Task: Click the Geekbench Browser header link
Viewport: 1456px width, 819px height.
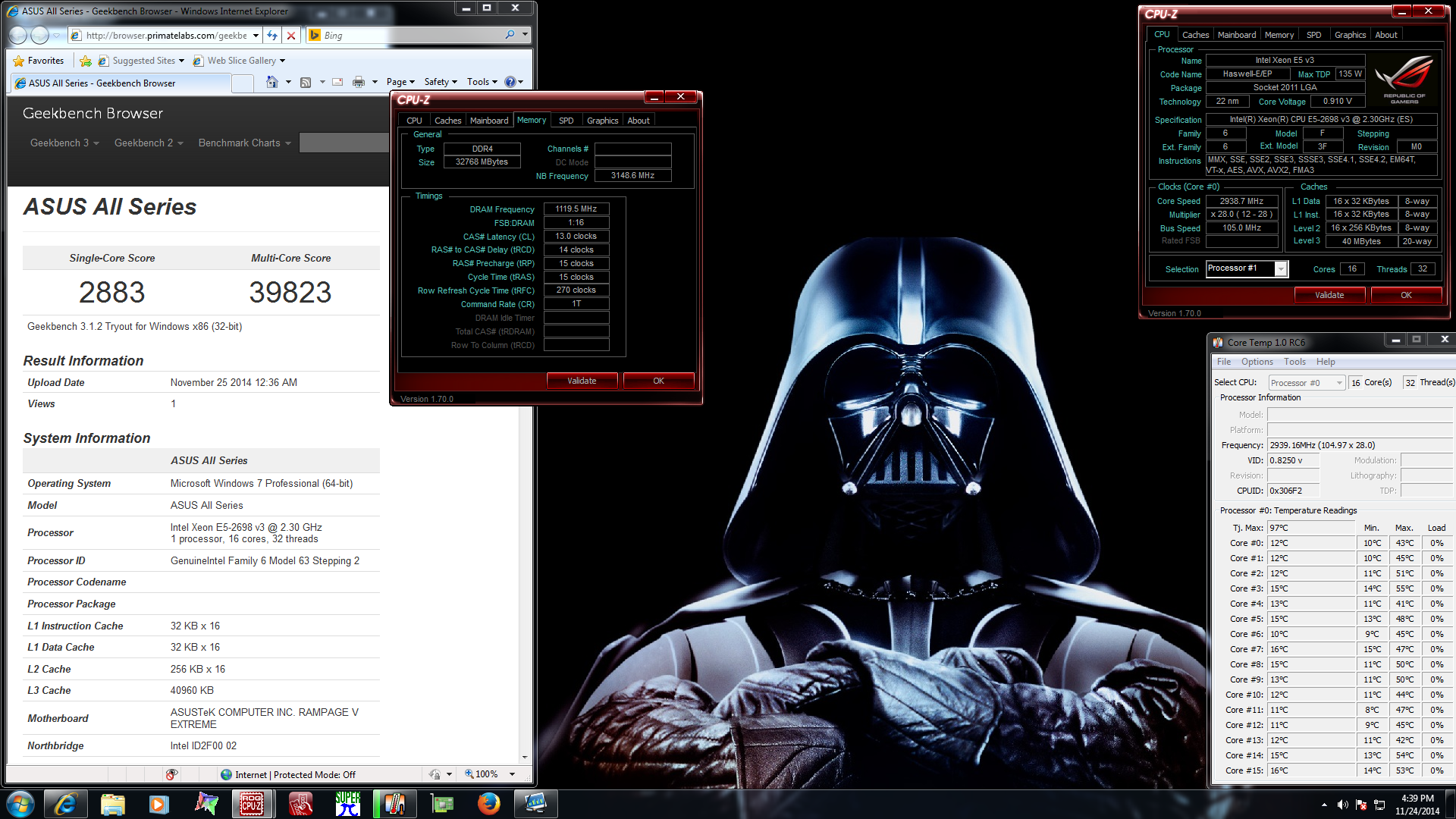Action: (93, 113)
